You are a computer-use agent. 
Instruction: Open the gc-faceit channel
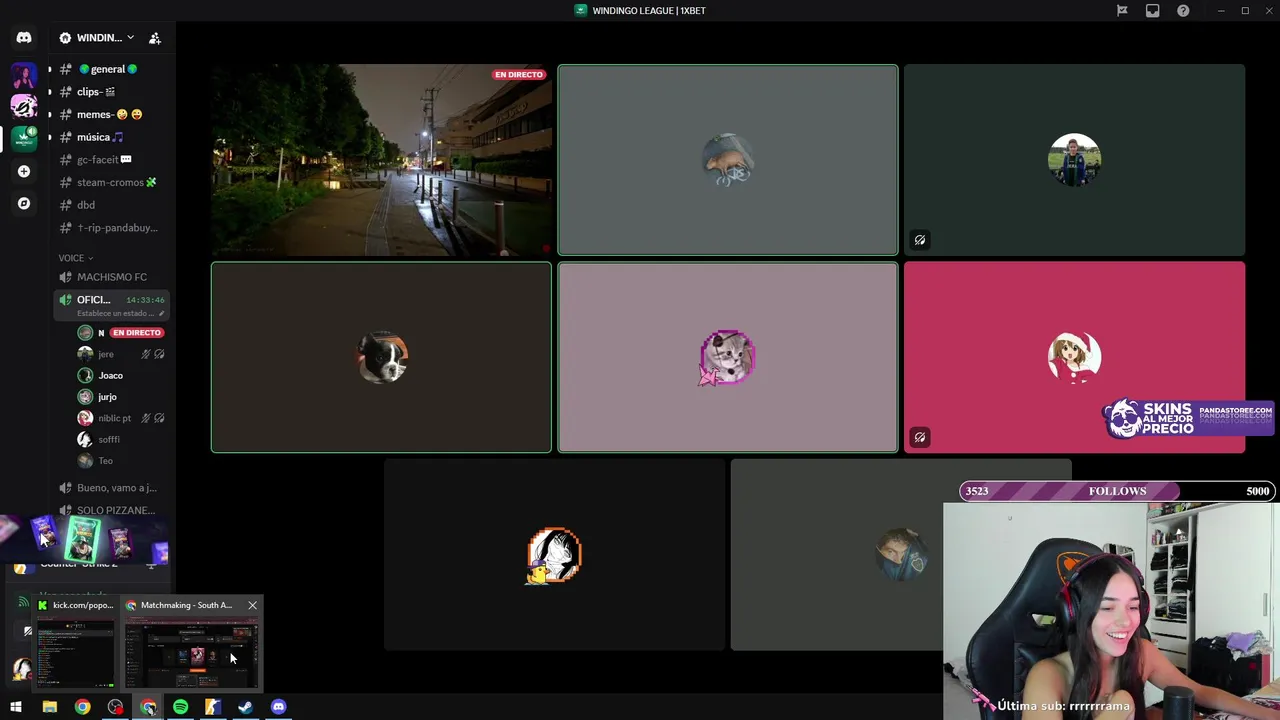[108, 160]
